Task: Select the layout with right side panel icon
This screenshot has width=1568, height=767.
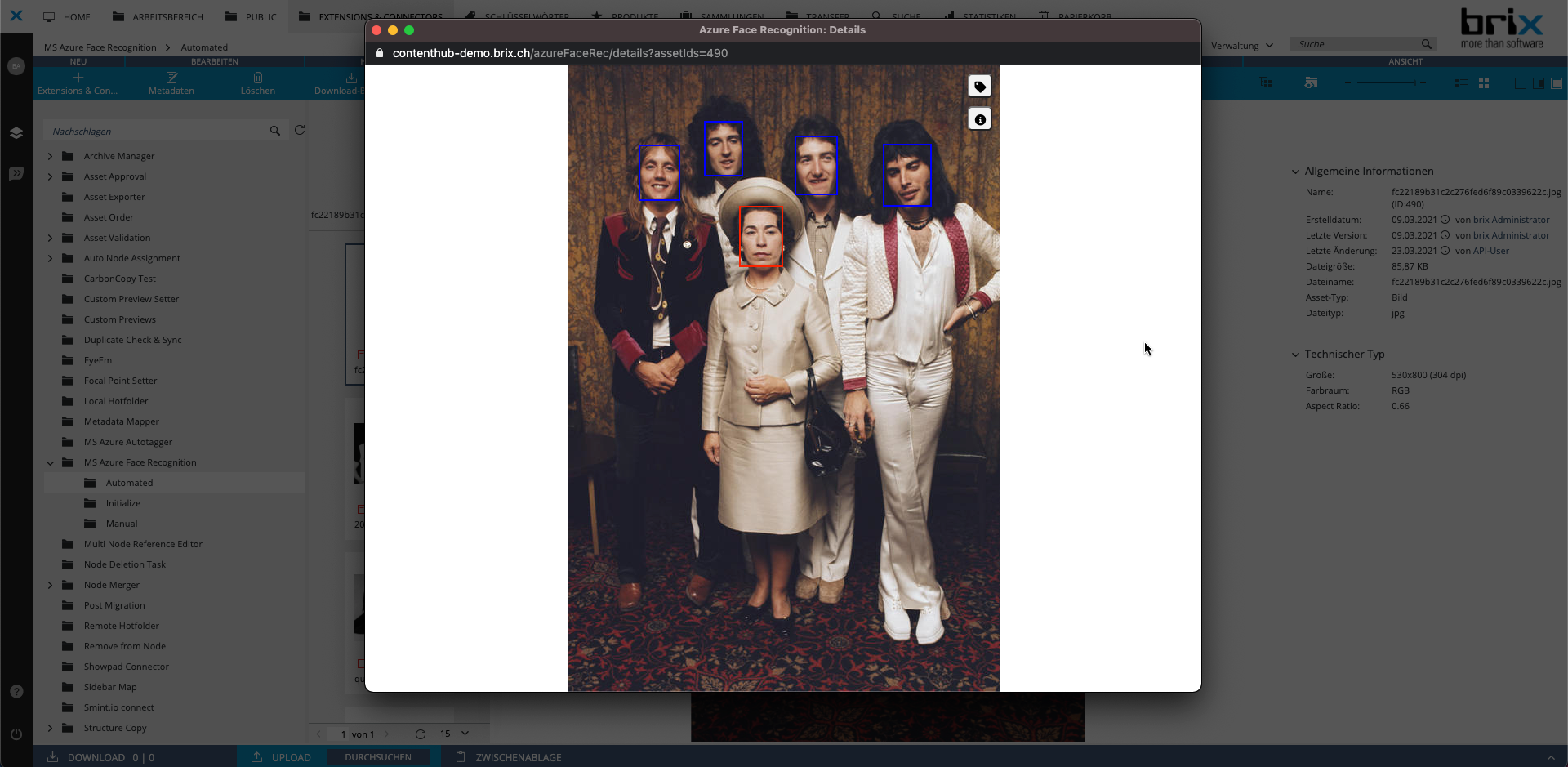Action: click(1539, 83)
